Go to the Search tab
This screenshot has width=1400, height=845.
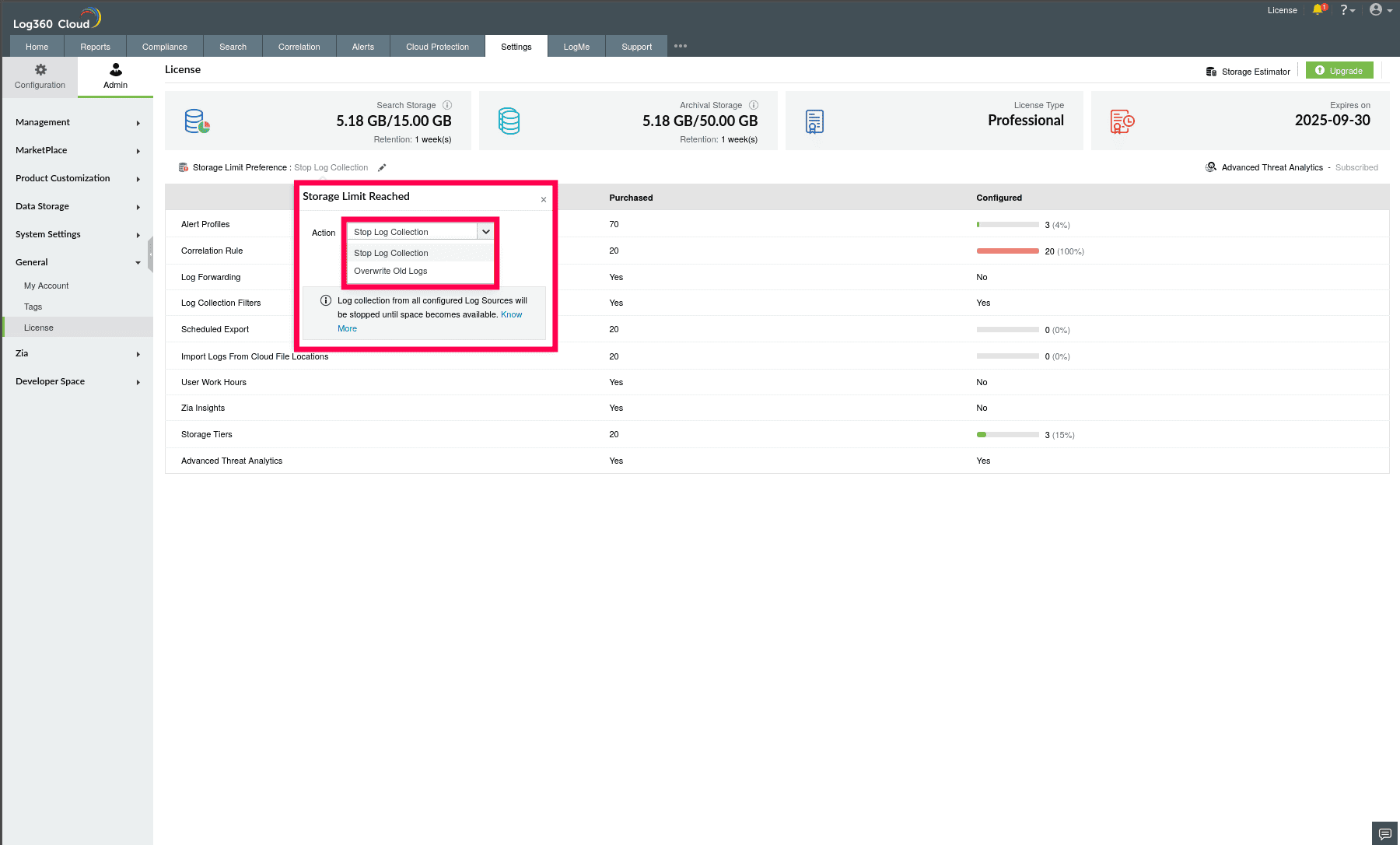233,47
